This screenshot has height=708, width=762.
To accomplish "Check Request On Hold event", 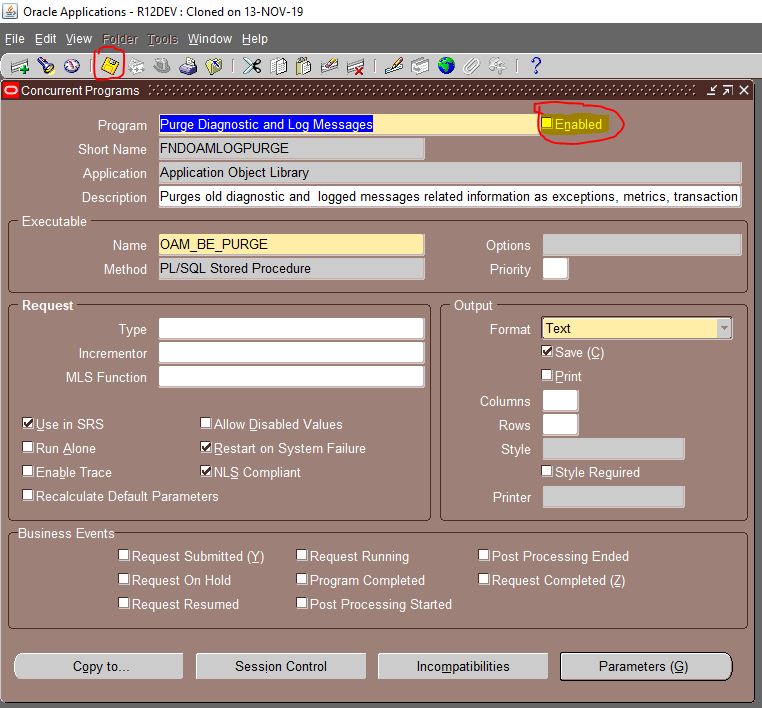I will coord(124,579).
